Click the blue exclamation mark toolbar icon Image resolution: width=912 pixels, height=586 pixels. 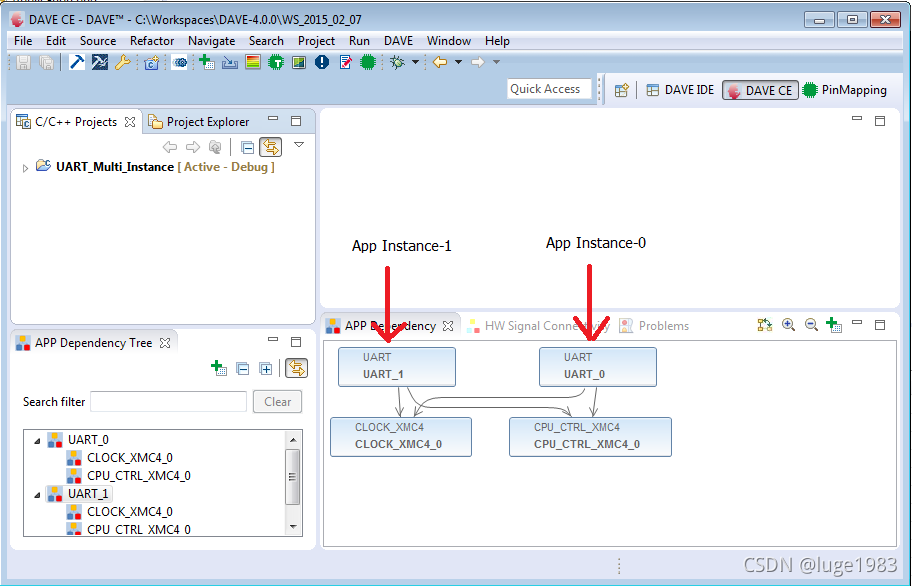tap(322, 62)
